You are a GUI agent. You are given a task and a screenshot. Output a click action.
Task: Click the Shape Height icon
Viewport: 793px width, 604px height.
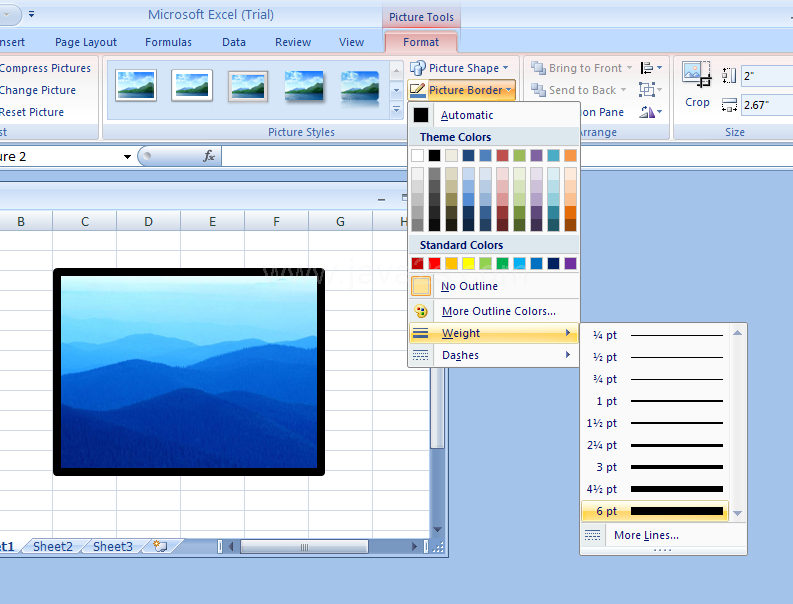(x=729, y=76)
